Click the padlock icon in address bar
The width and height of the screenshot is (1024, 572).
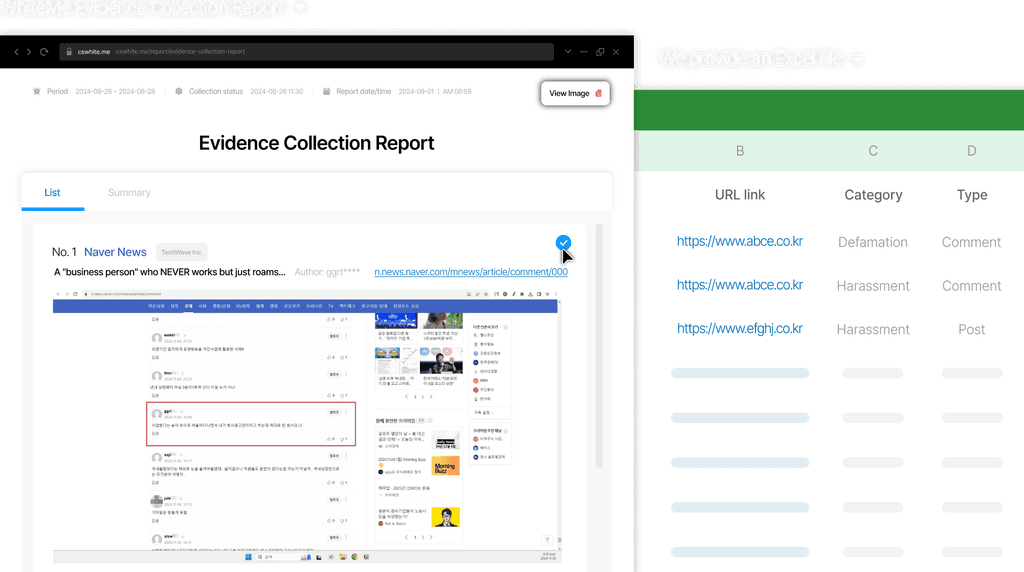[x=69, y=52]
